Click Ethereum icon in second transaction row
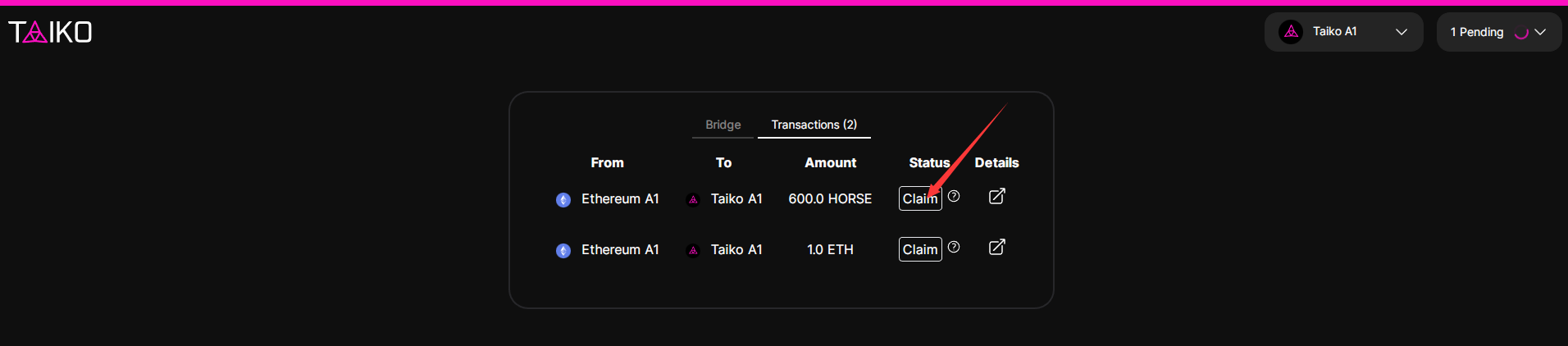Viewport: 1568px width, 346px height. pyautogui.click(x=563, y=251)
